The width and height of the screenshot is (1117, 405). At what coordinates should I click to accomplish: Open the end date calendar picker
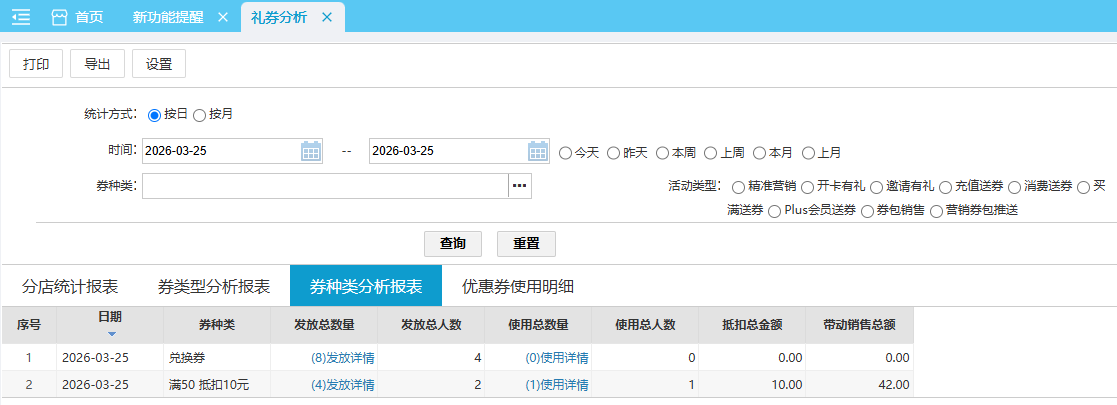point(538,151)
